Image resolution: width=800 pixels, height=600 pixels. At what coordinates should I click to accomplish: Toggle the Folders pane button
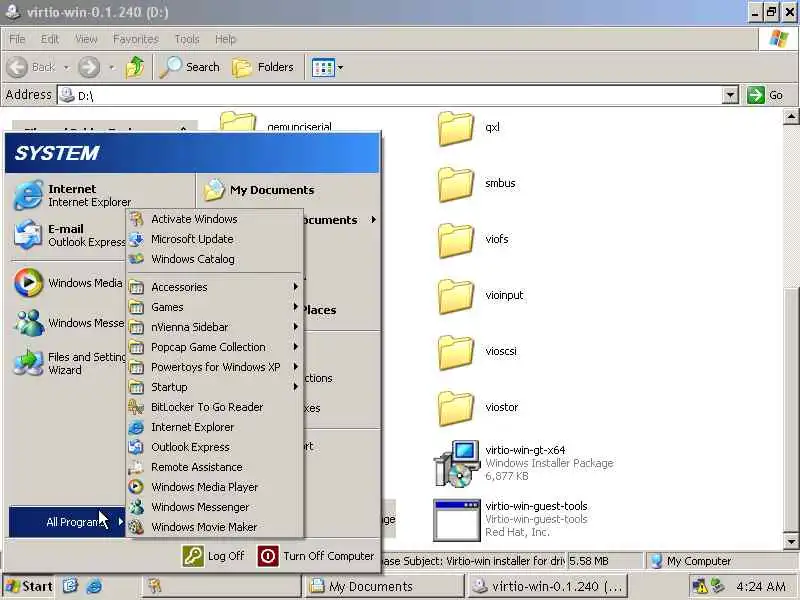(263, 67)
